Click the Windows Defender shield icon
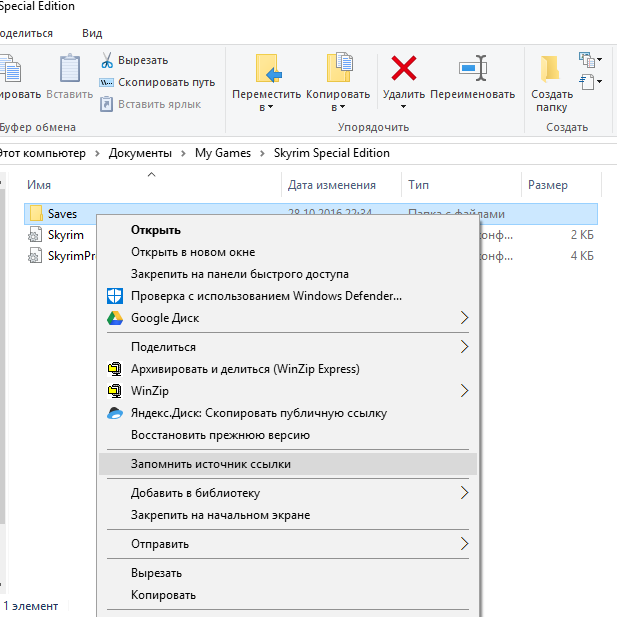 click(115, 296)
